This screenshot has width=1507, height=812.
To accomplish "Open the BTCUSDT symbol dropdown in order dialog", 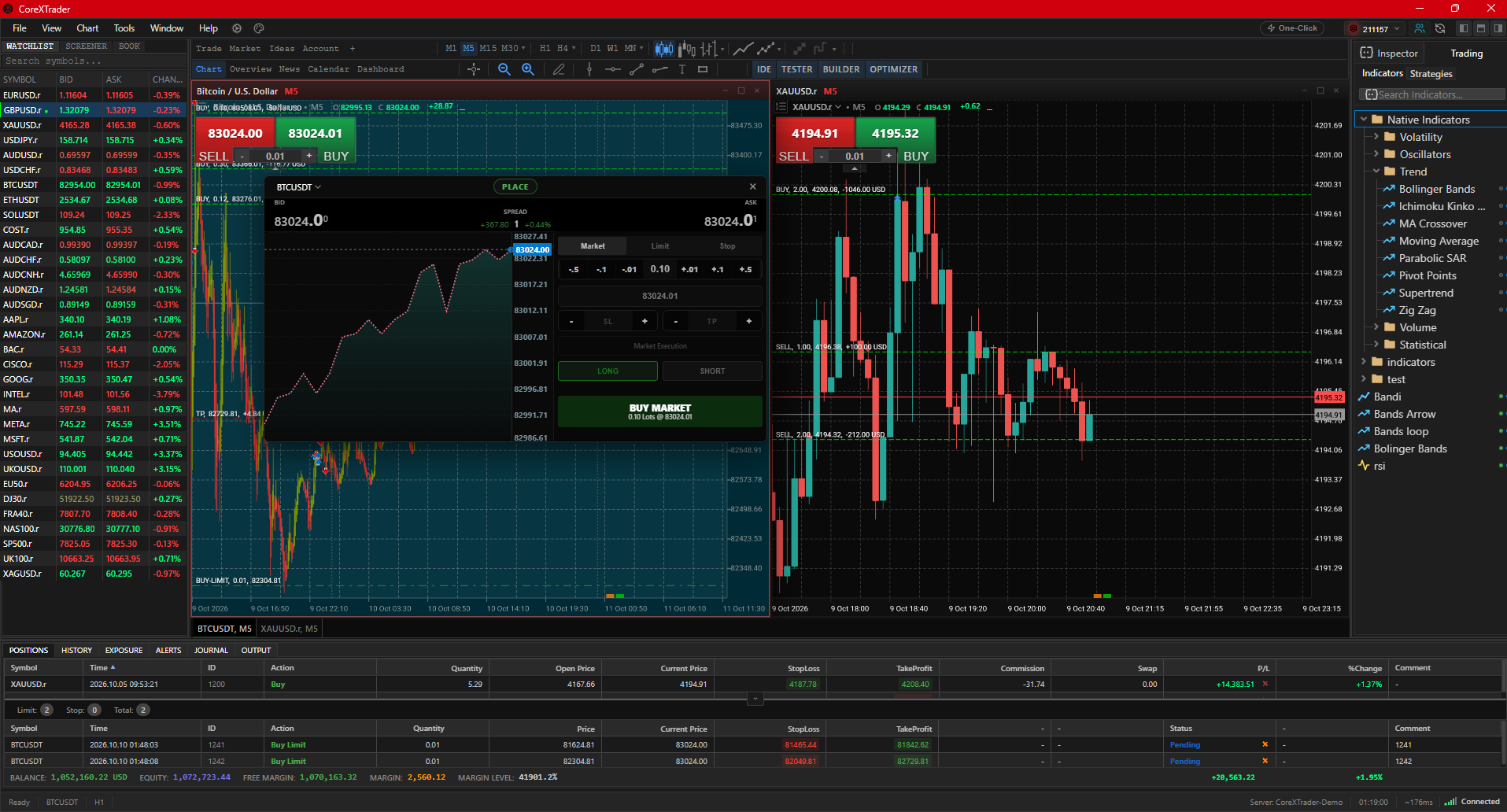I will click(299, 187).
